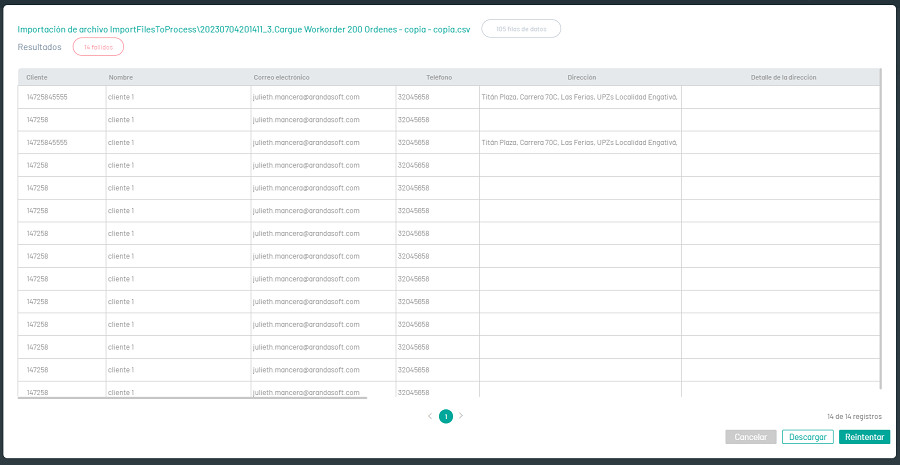Sort by the Cliente column header
The image size is (900, 465).
click(x=37, y=77)
